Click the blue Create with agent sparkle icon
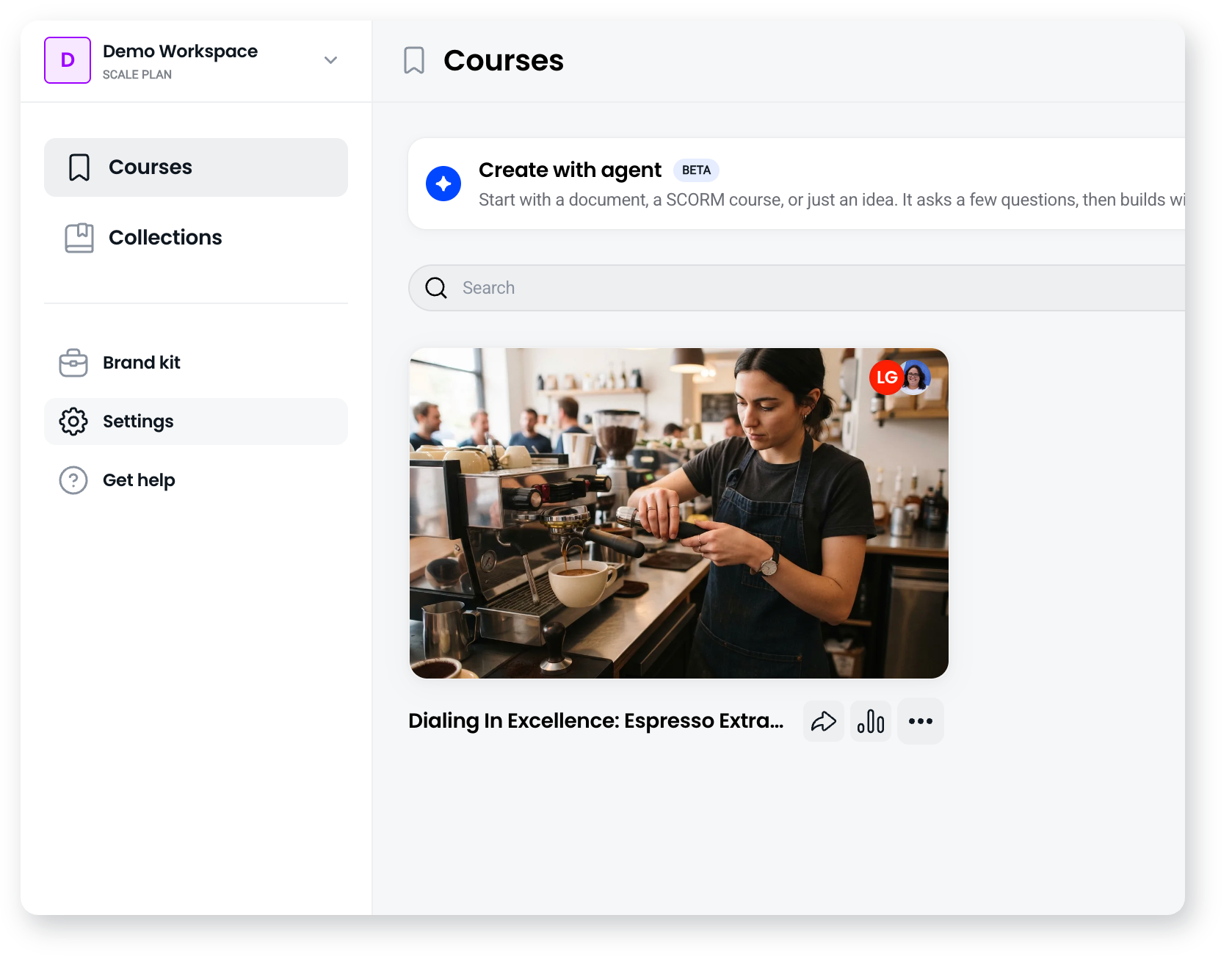 tap(443, 184)
